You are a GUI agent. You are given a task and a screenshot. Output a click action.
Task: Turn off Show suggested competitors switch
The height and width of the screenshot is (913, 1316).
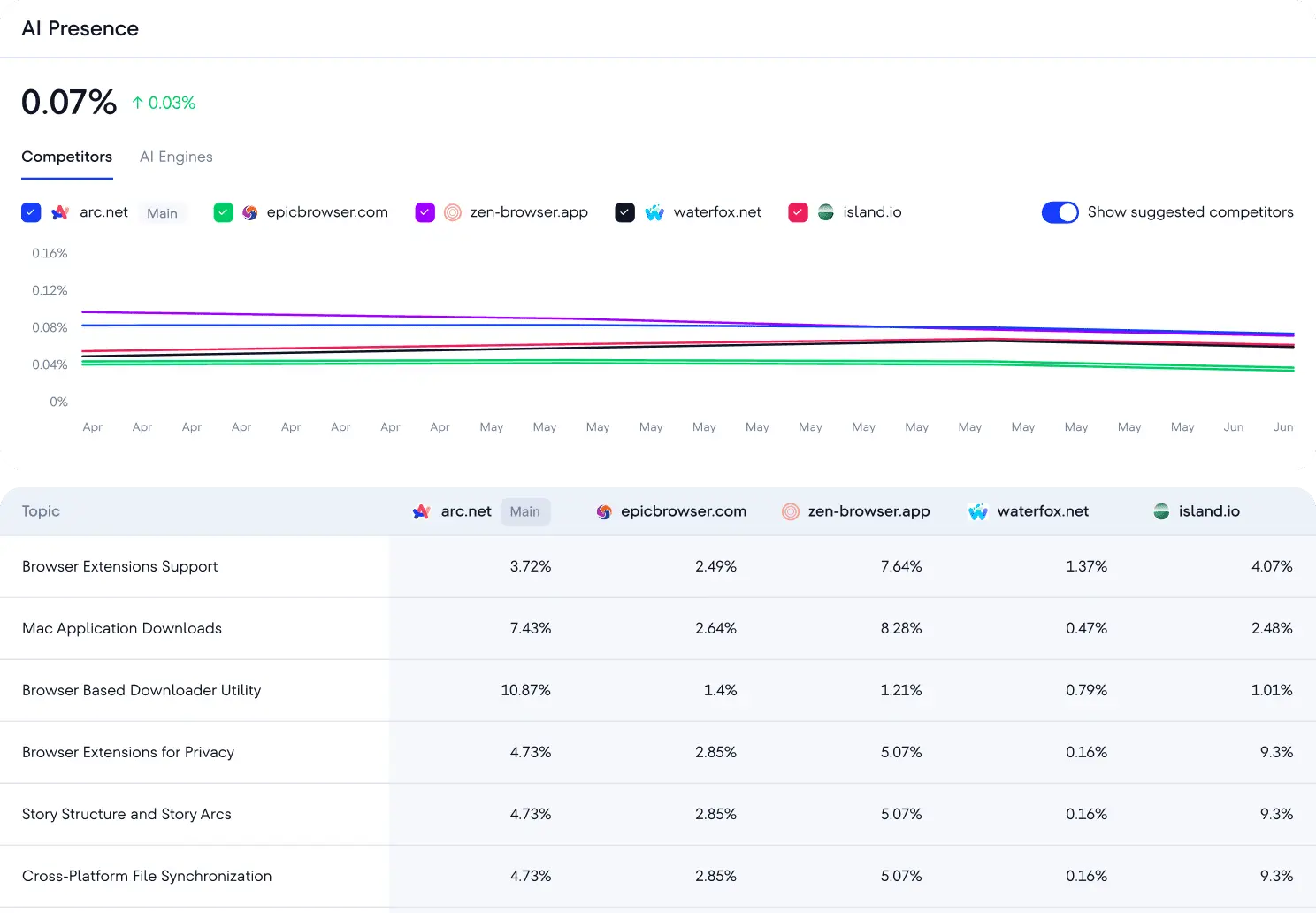coord(1060,212)
